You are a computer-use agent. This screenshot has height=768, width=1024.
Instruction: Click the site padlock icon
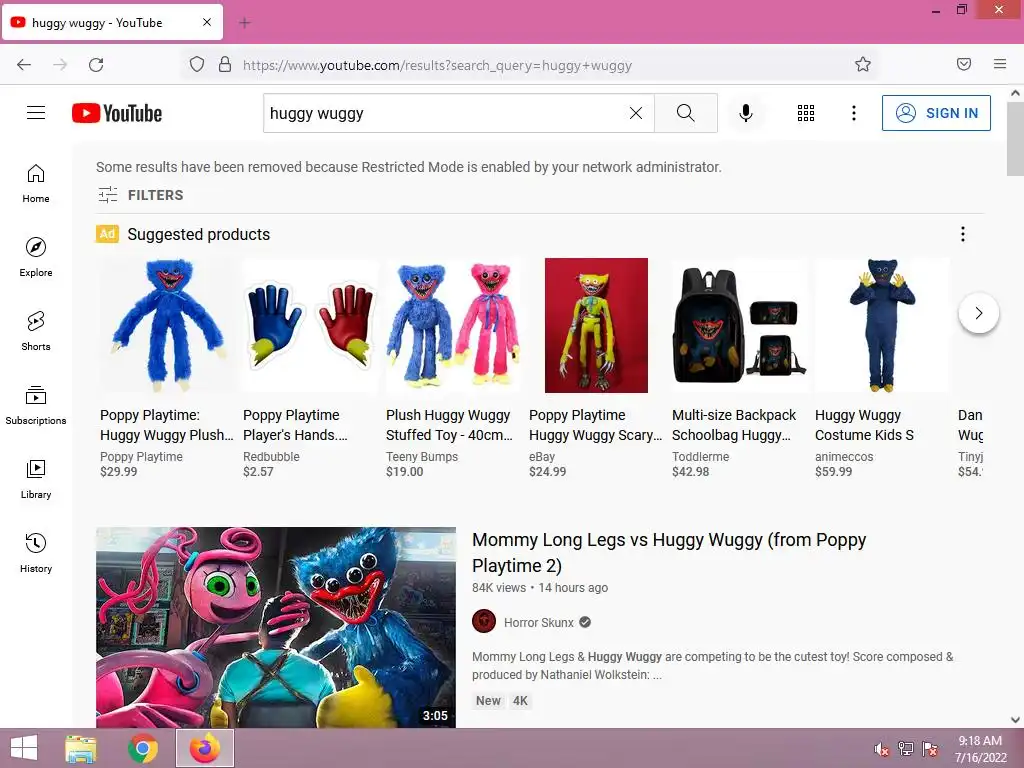click(225, 65)
